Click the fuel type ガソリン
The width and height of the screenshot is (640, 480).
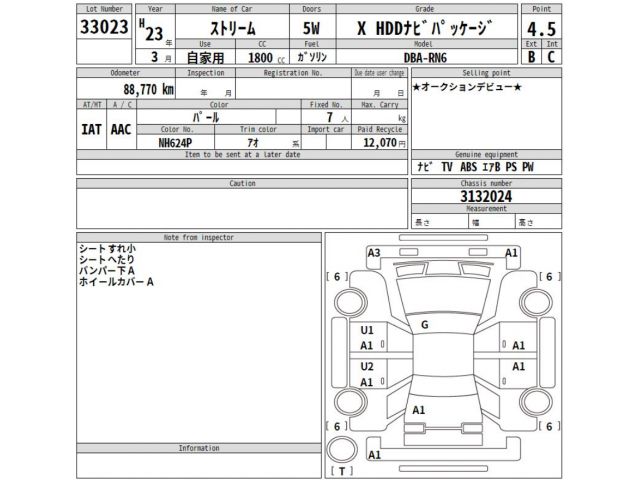(x=312, y=57)
